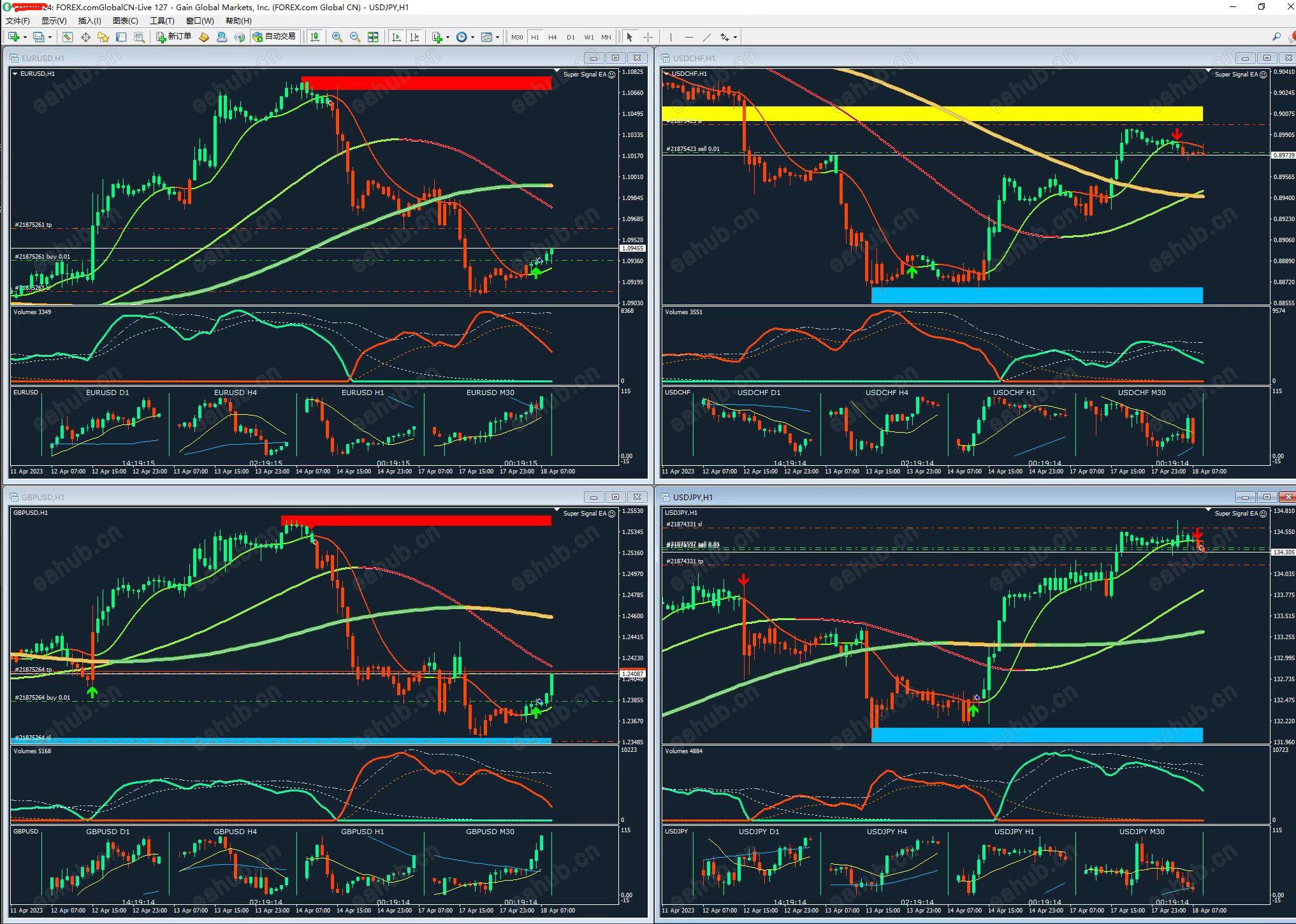
Task: Expand the indicators list dropdown arrow
Action: (x=448, y=37)
